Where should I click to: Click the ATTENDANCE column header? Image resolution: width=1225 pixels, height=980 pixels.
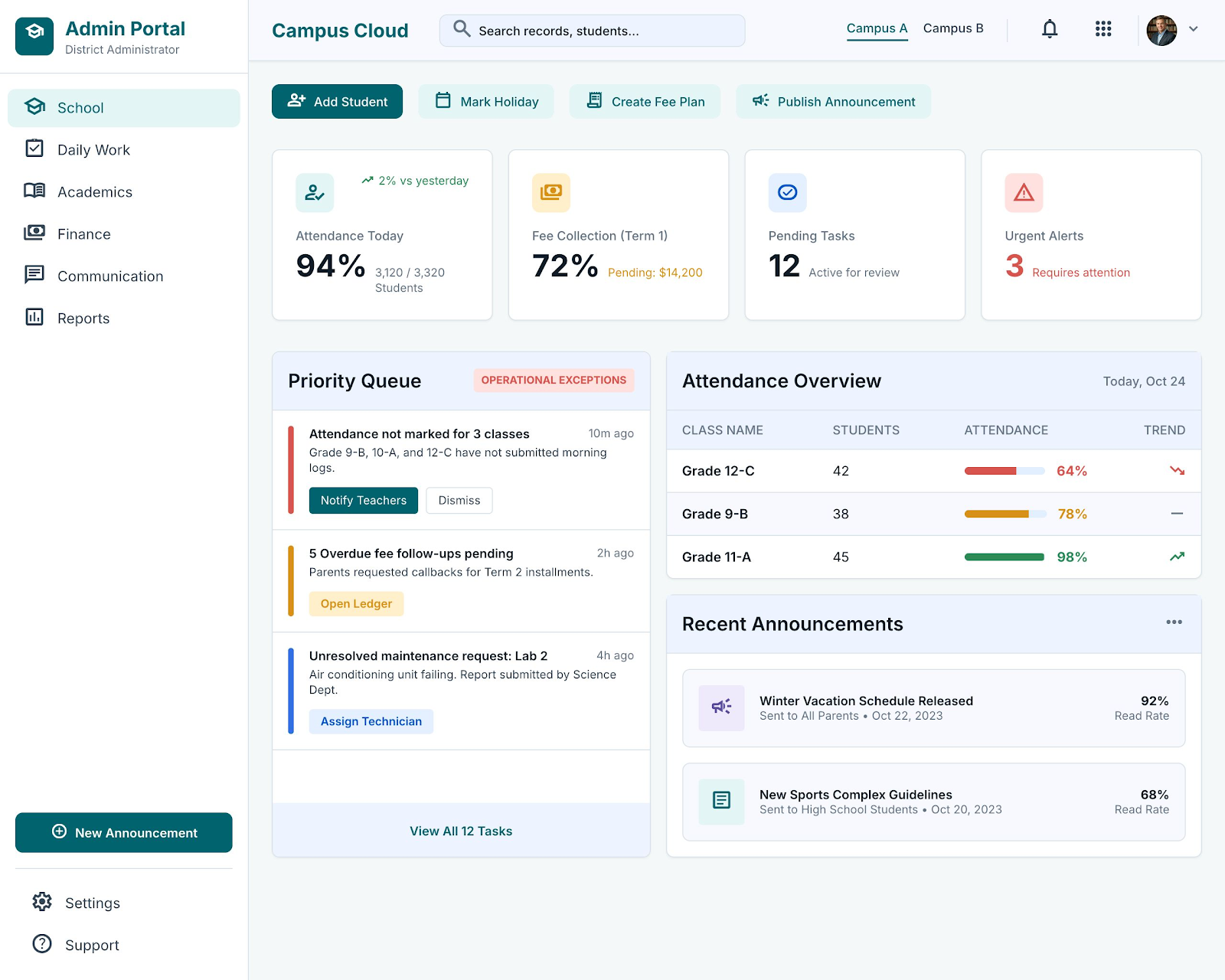click(1006, 430)
